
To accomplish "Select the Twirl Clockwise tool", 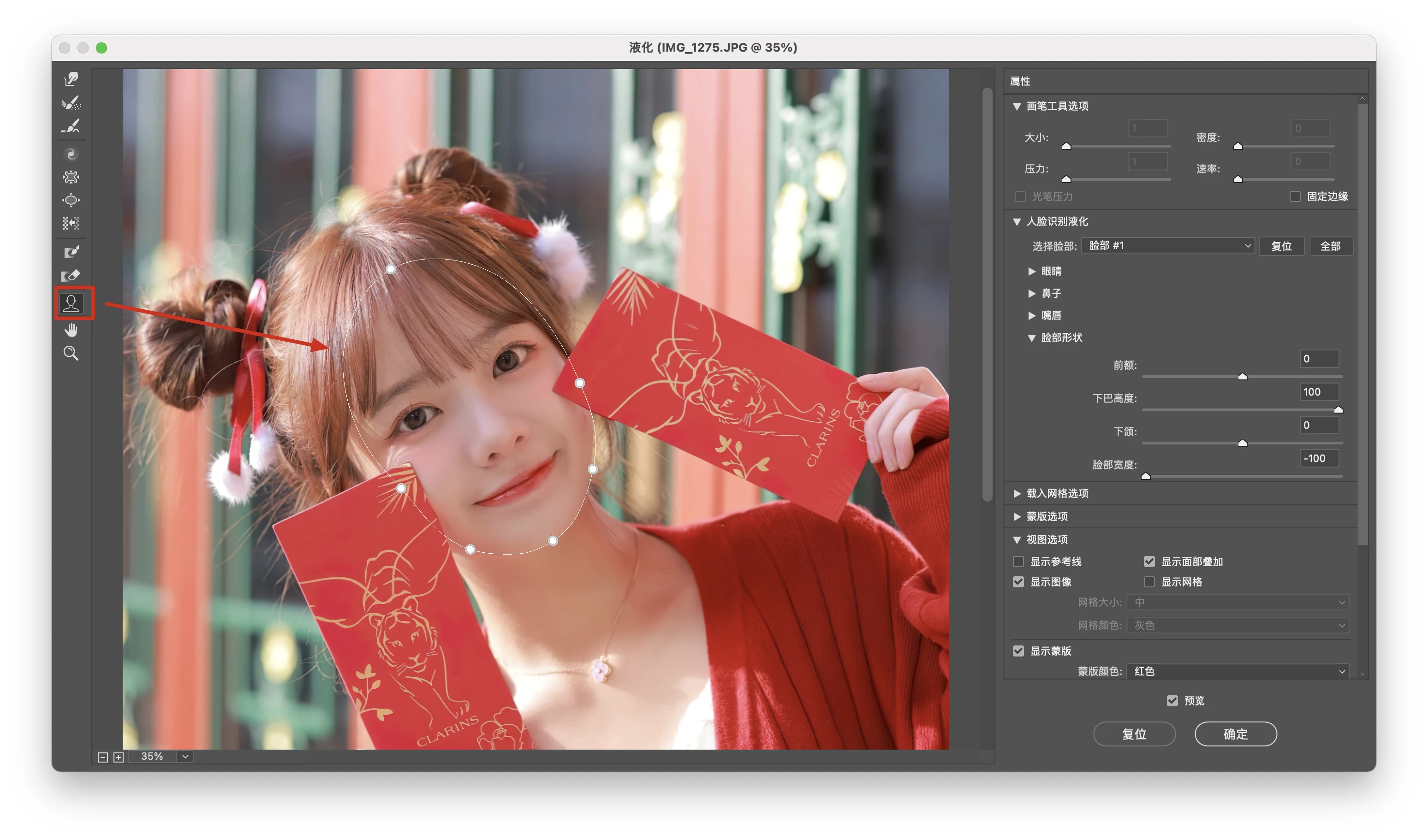I will click(x=71, y=154).
